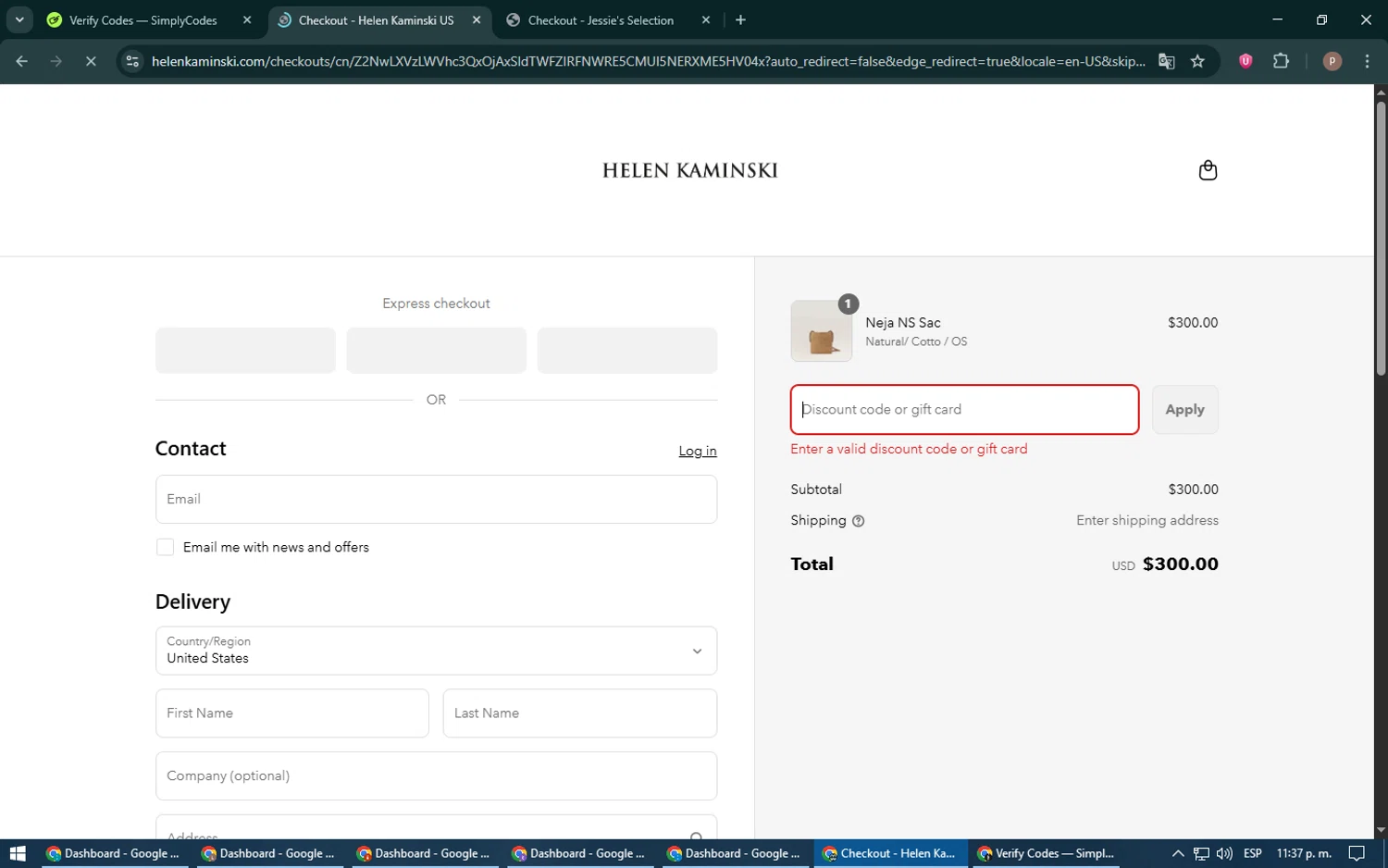Click the browser back arrow
The height and width of the screenshot is (868, 1388).
click(21, 61)
